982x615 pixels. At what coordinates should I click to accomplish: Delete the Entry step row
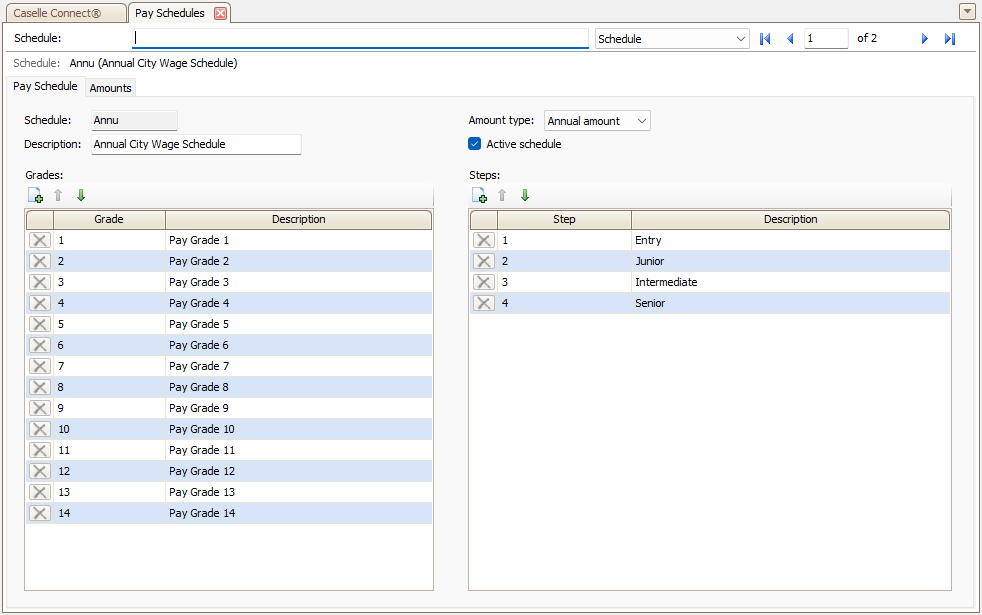tap(483, 240)
